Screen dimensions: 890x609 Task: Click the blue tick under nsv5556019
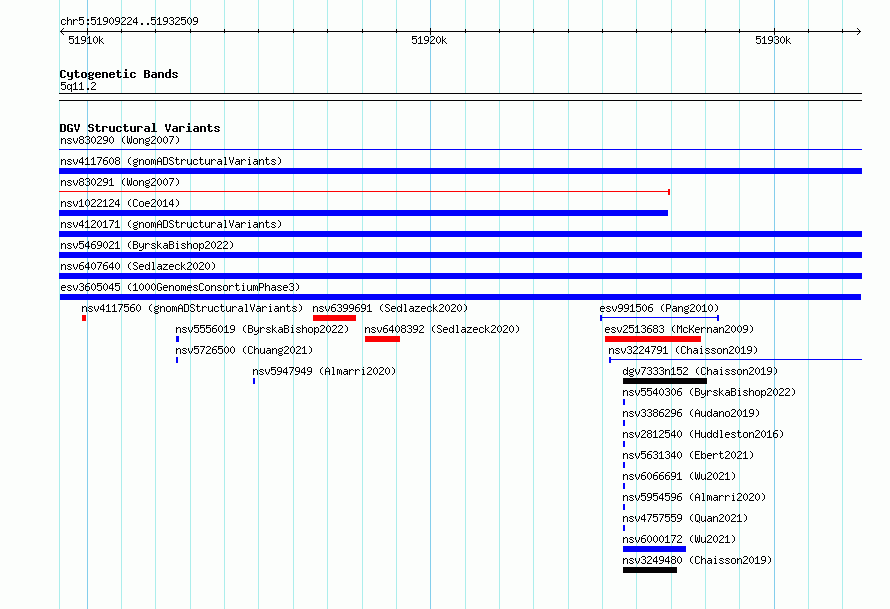178,339
